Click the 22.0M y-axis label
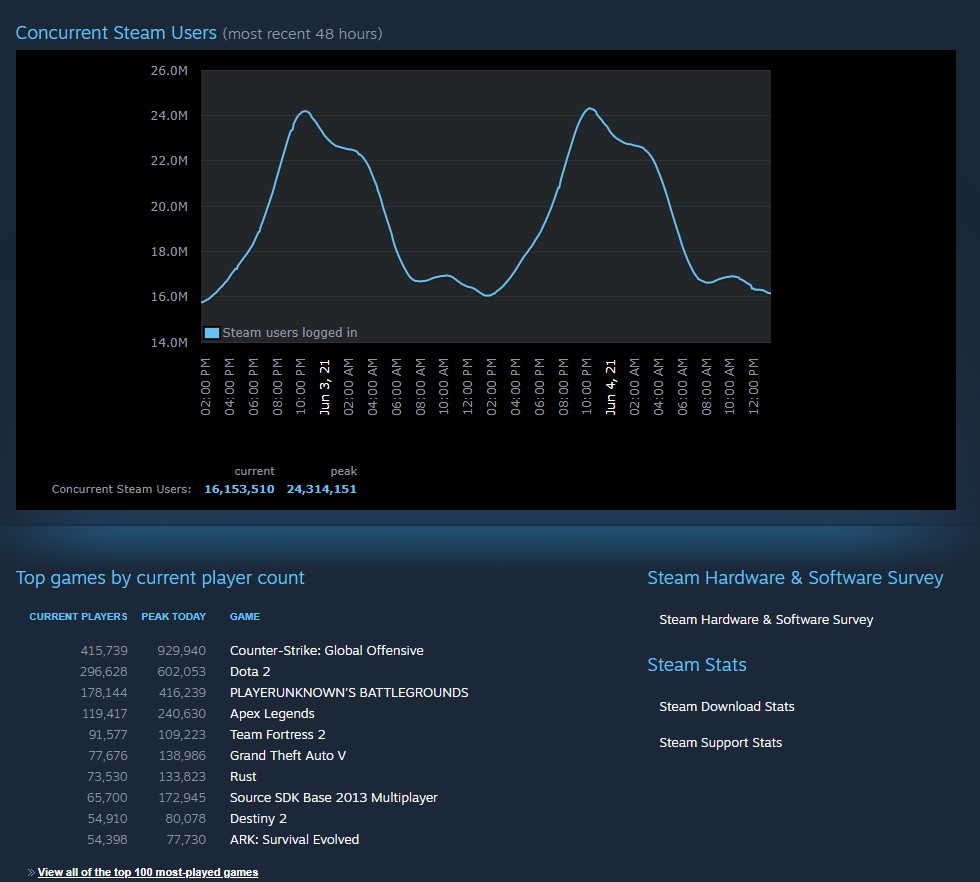980x882 pixels. click(x=169, y=161)
